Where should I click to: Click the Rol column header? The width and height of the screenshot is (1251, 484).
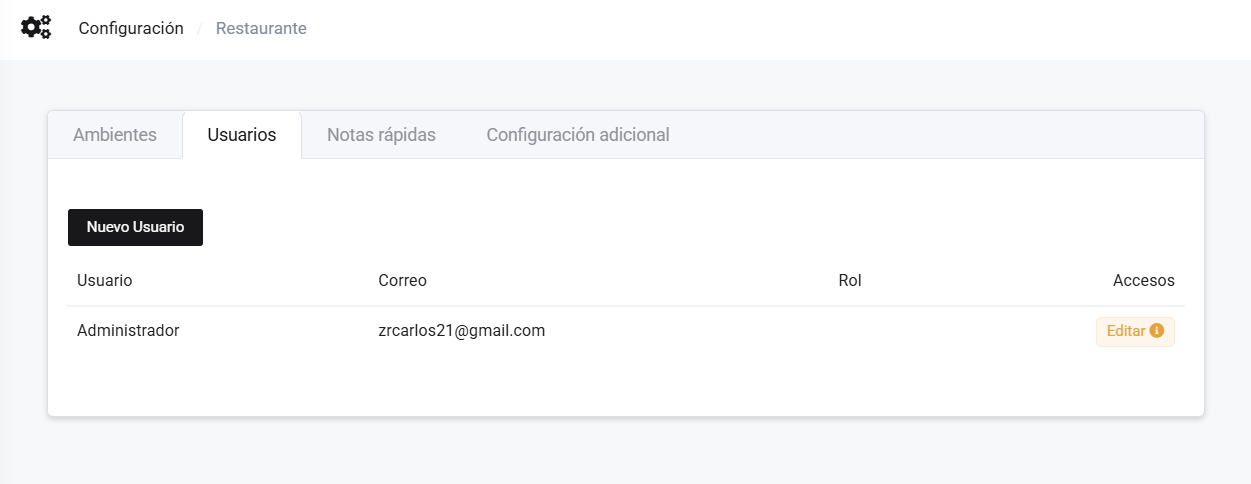(850, 281)
